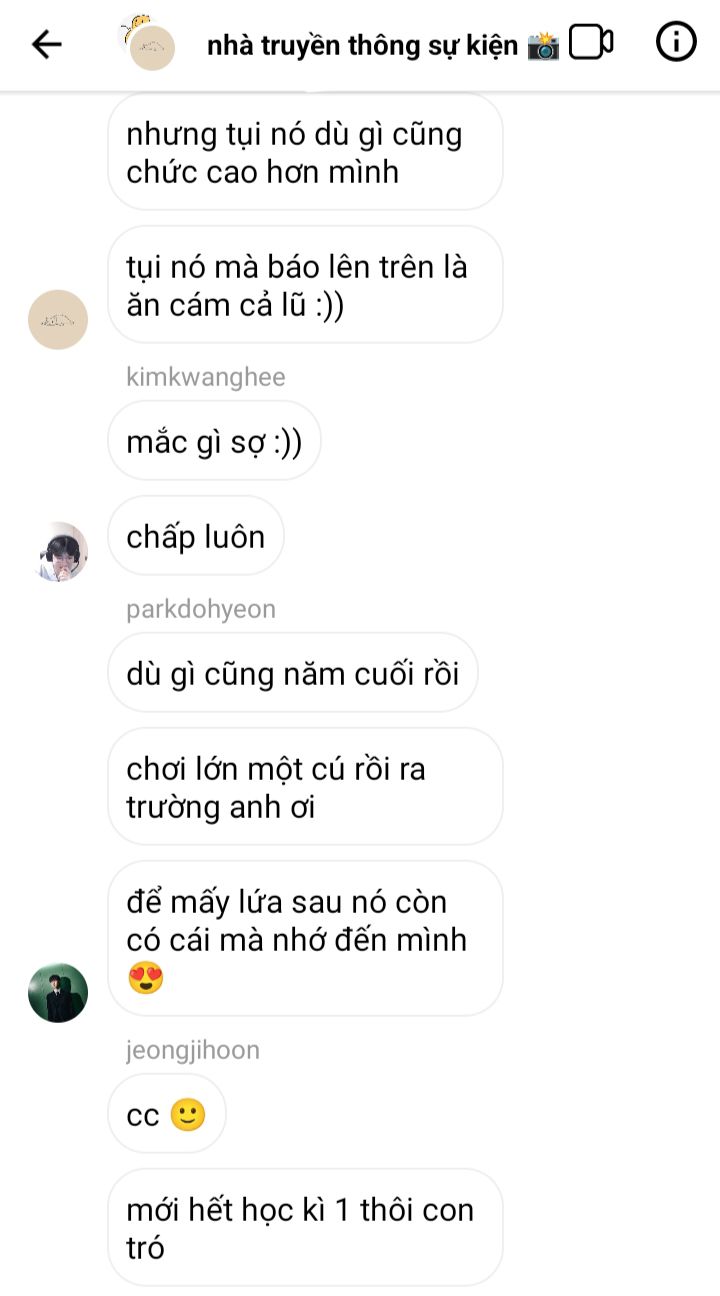Tap message 'mắc gì sợ :))'
The width and height of the screenshot is (720, 1296).
214,441
